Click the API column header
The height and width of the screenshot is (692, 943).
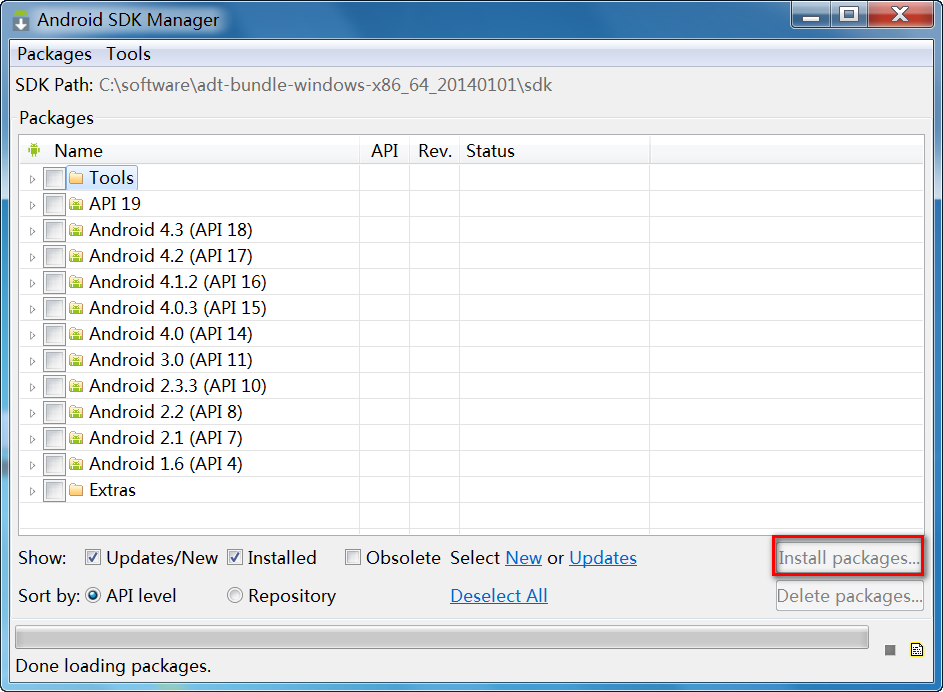click(384, 150)
